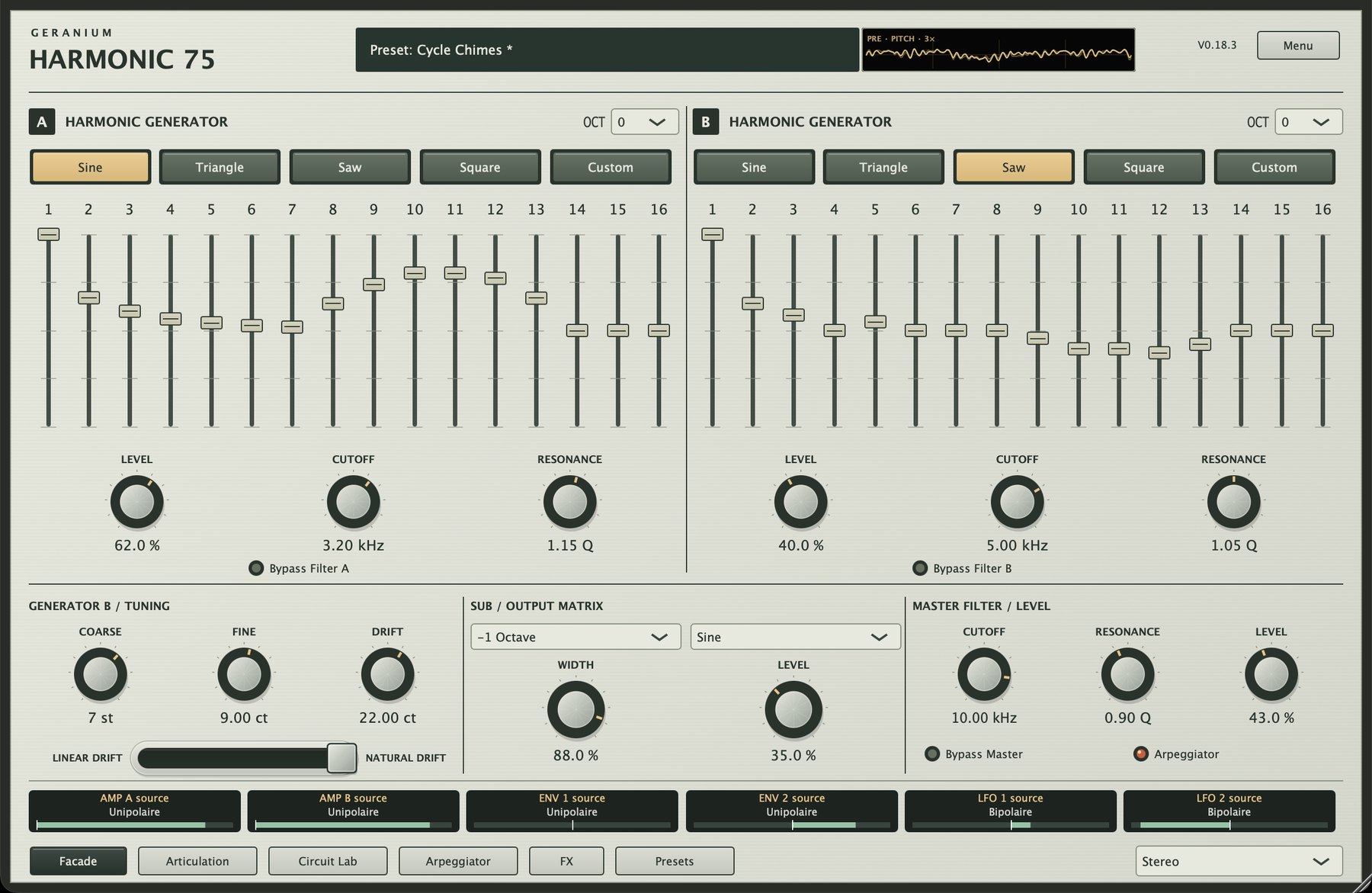Open the Menu button
Image resolution: width=1372 pixels, height=893 pixels.
point(1298,45)
